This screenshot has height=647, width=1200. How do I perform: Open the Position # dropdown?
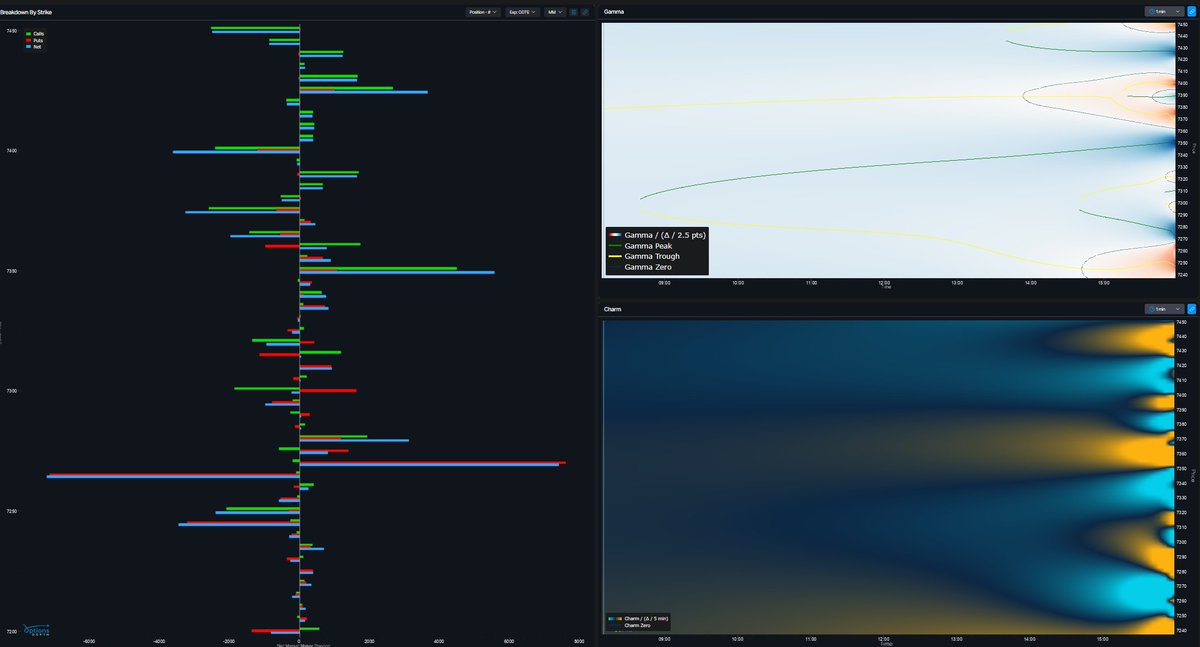(483, 12)
